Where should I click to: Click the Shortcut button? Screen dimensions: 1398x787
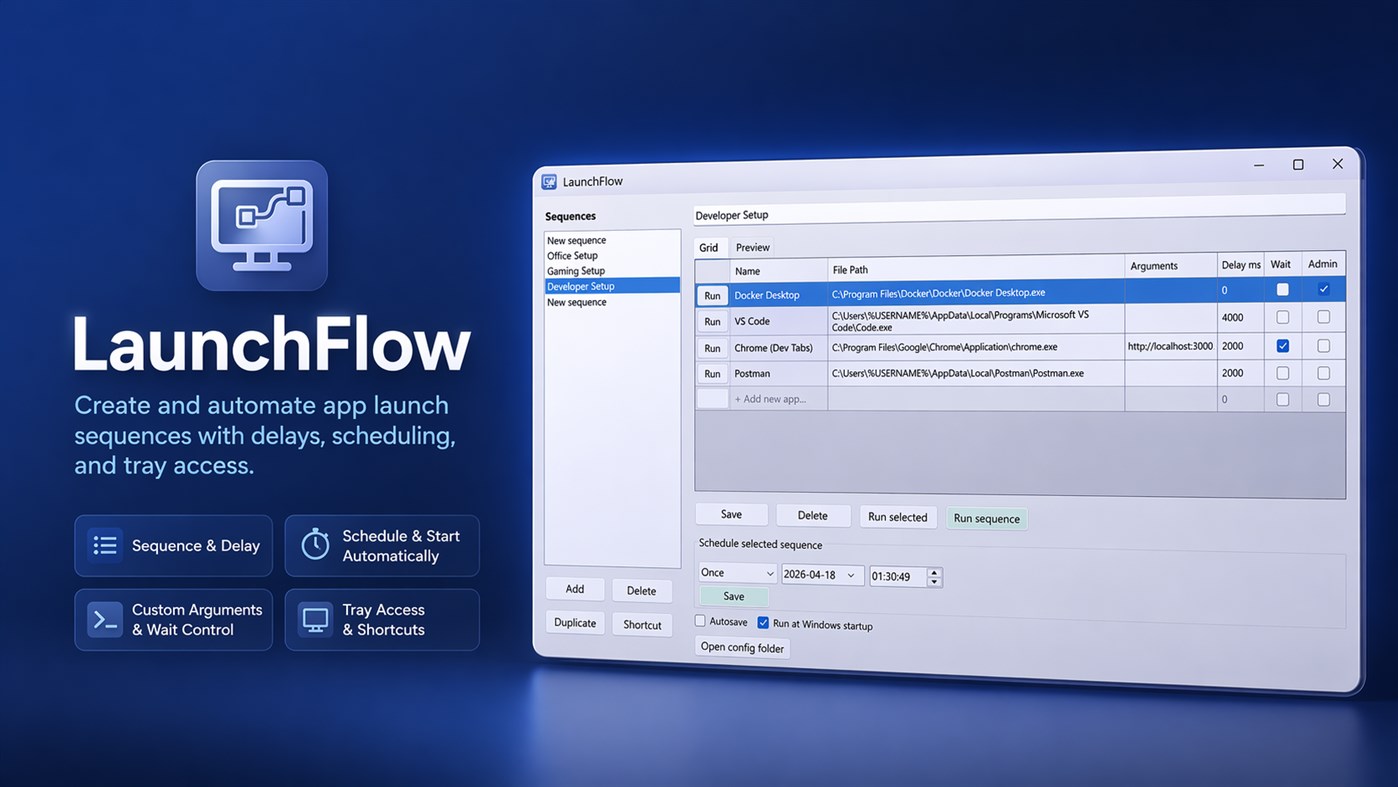pyautogui.click(x=642, y=625)
